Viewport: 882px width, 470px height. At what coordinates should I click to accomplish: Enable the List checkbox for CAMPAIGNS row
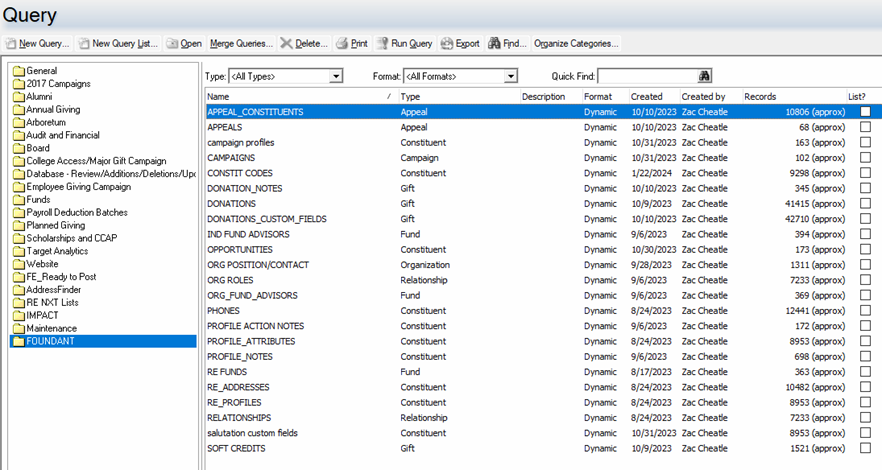point(865,158)
